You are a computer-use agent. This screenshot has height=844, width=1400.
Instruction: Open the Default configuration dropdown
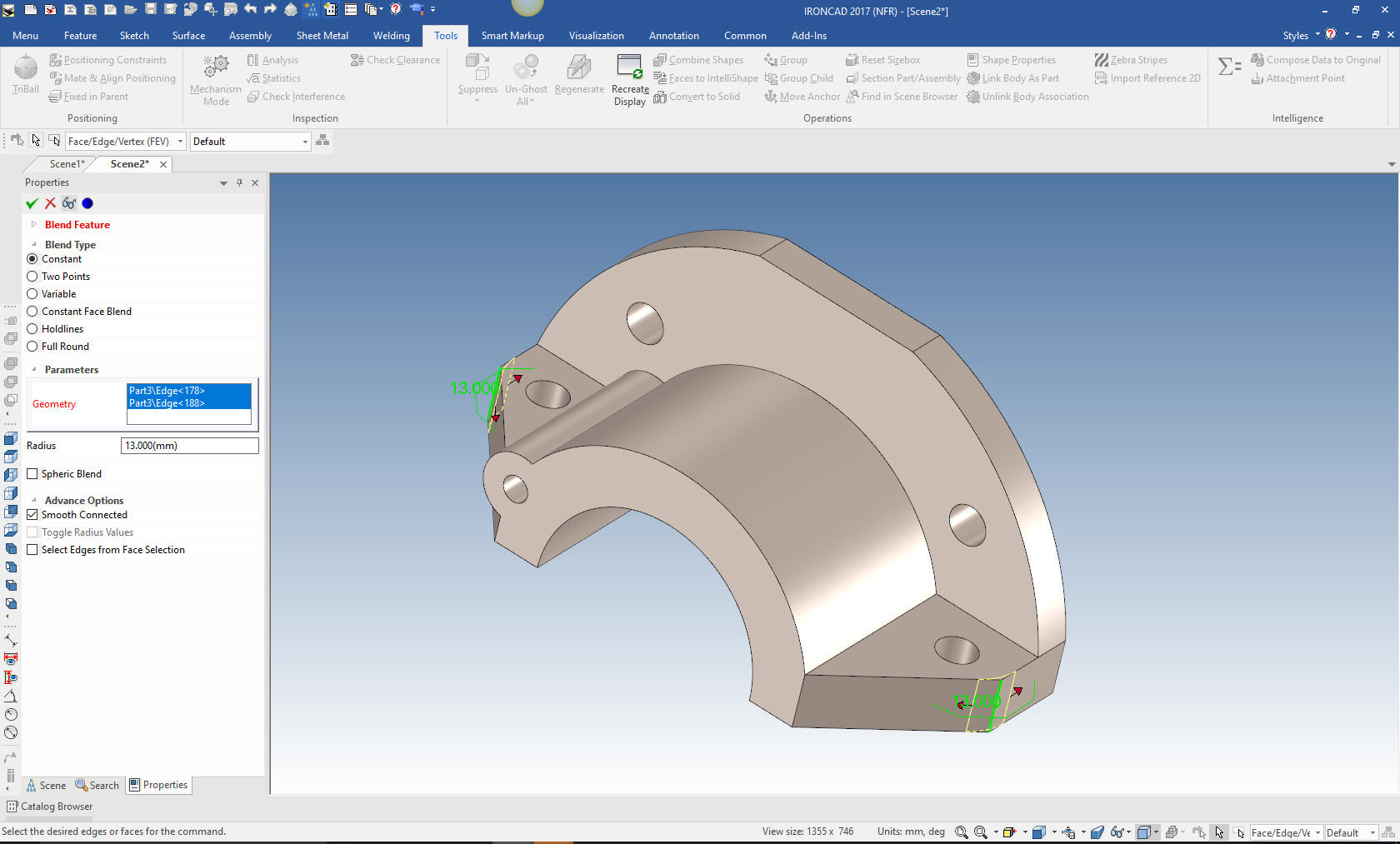[x=305, y=142]
